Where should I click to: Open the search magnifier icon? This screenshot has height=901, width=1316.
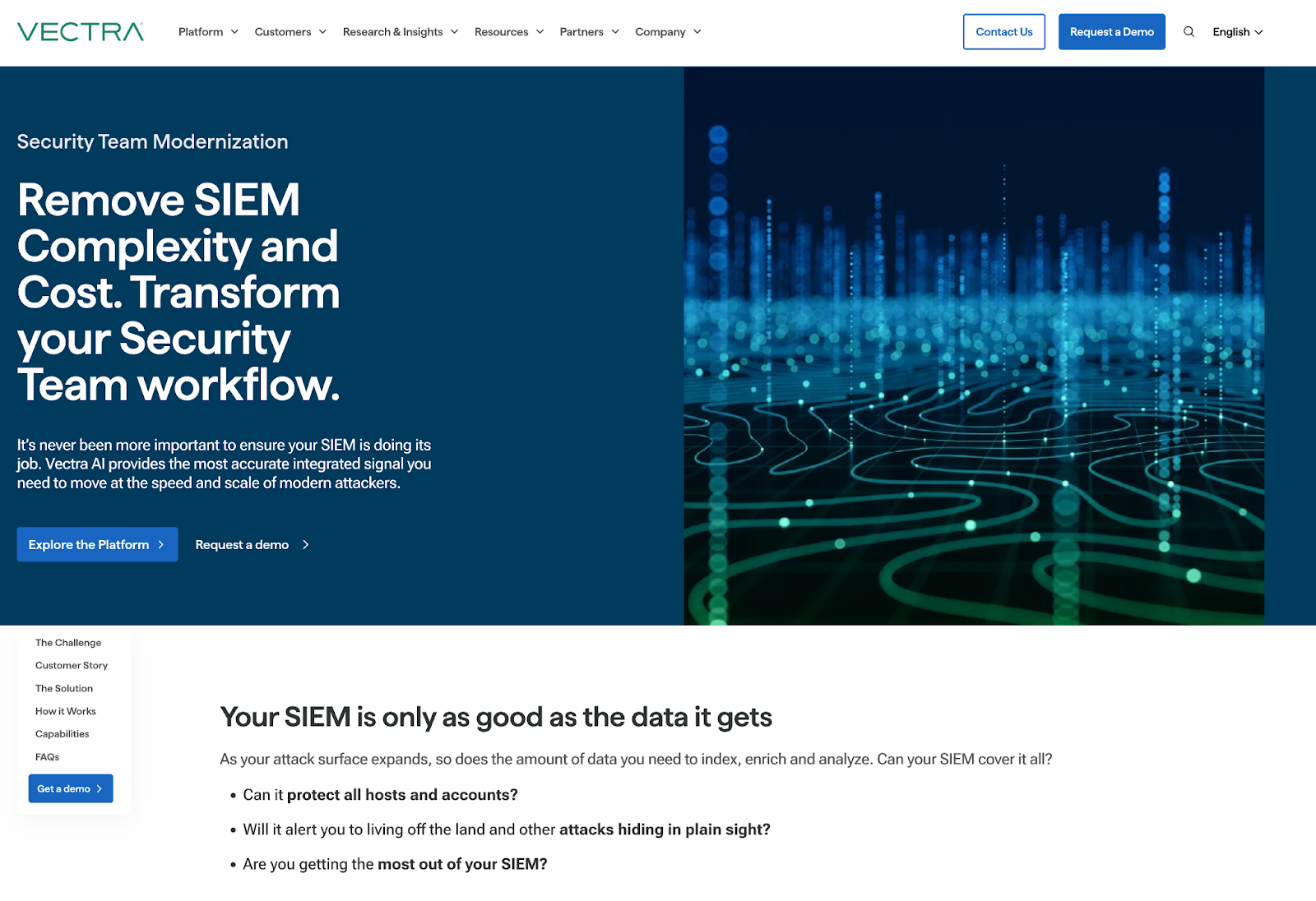[1189, 32]
